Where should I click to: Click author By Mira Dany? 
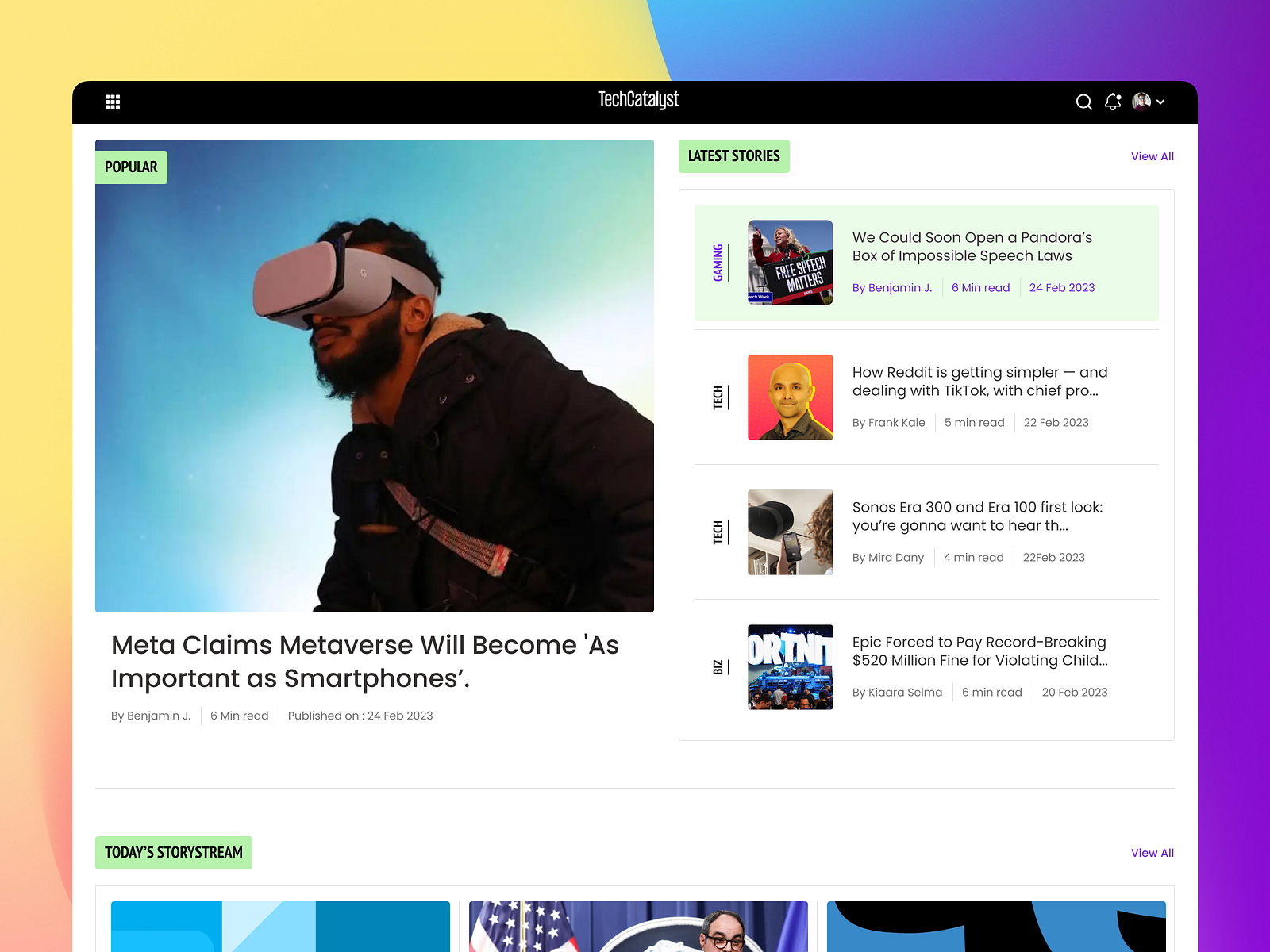pyautogui.click(x=888, y=558)
